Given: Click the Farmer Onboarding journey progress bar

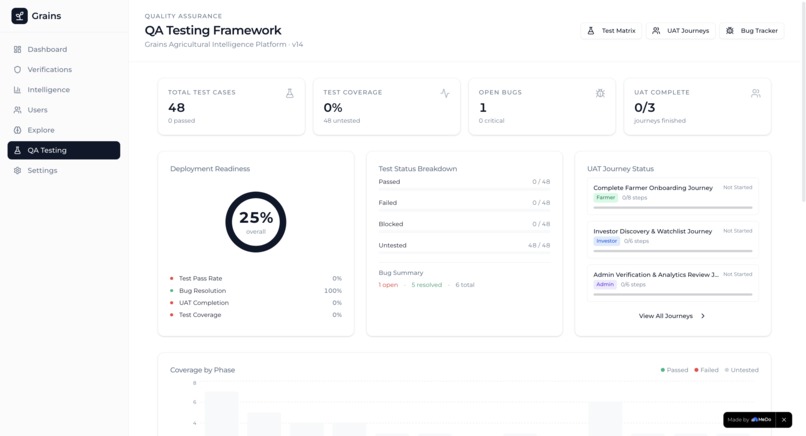Looking at the screenshot, I should click(x=672, y=208).
